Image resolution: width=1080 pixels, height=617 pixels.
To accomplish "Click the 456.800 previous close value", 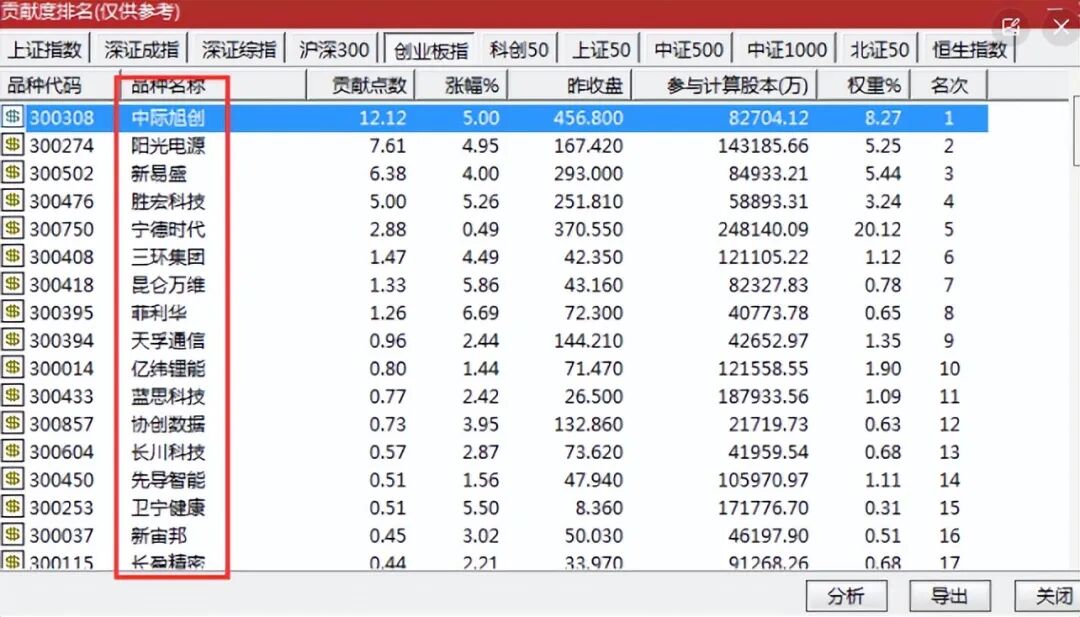I will pyautogui.click(x=588, y=118).
